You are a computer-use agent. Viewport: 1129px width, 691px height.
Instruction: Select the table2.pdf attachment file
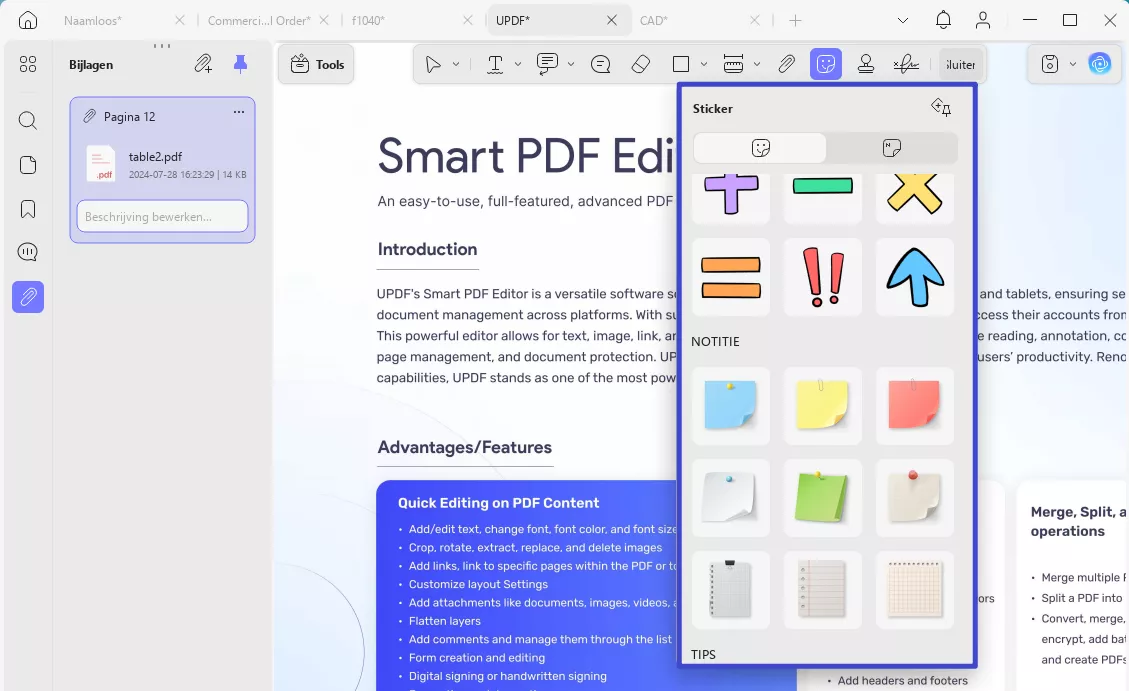click(x=166, y=164)
